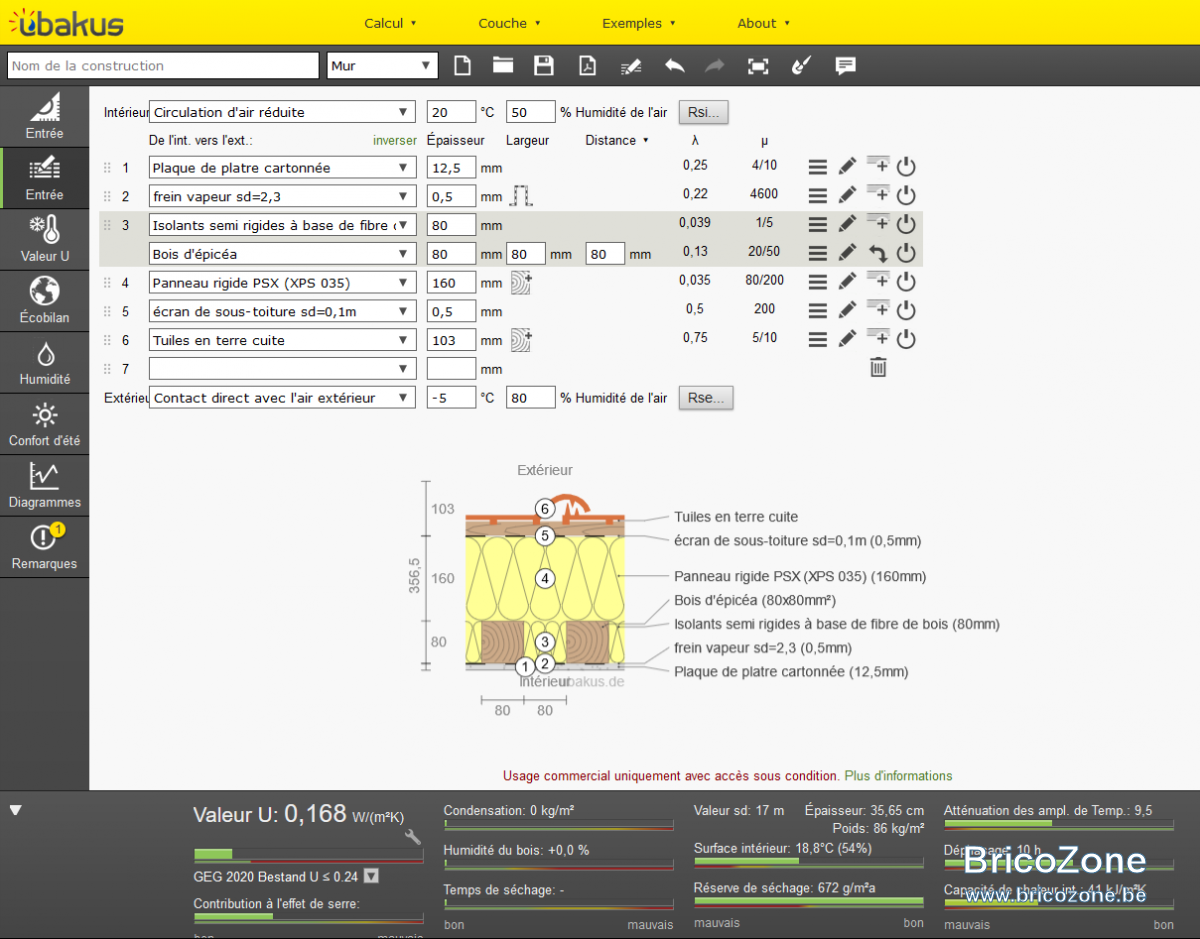Open Bois d'épicéa material dropdown
1200x939 pixels.
[282, 254]
